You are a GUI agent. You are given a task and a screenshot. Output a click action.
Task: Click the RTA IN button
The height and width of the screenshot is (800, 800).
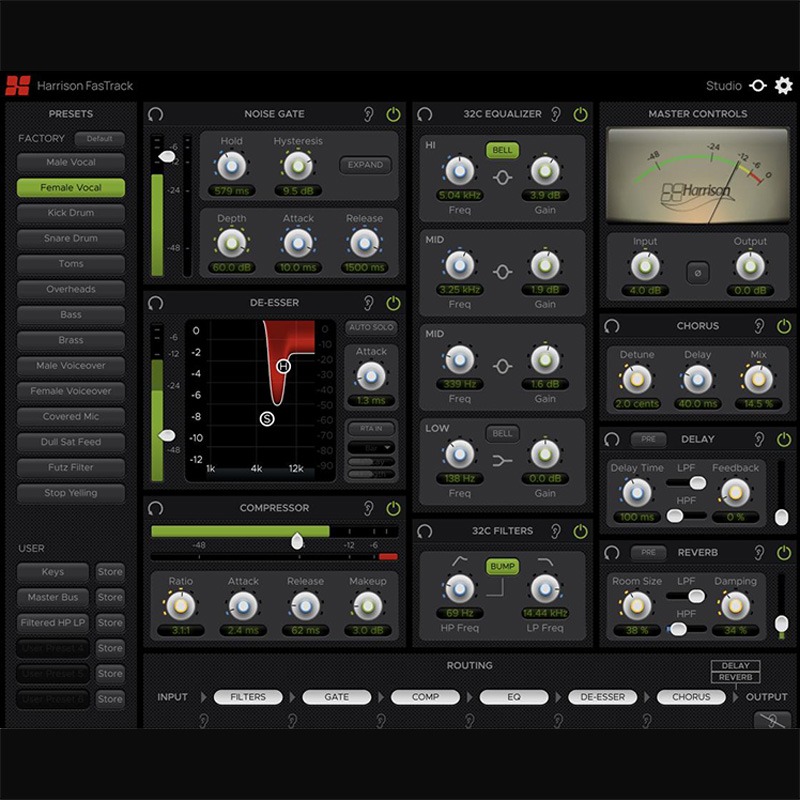pos(371,428)
